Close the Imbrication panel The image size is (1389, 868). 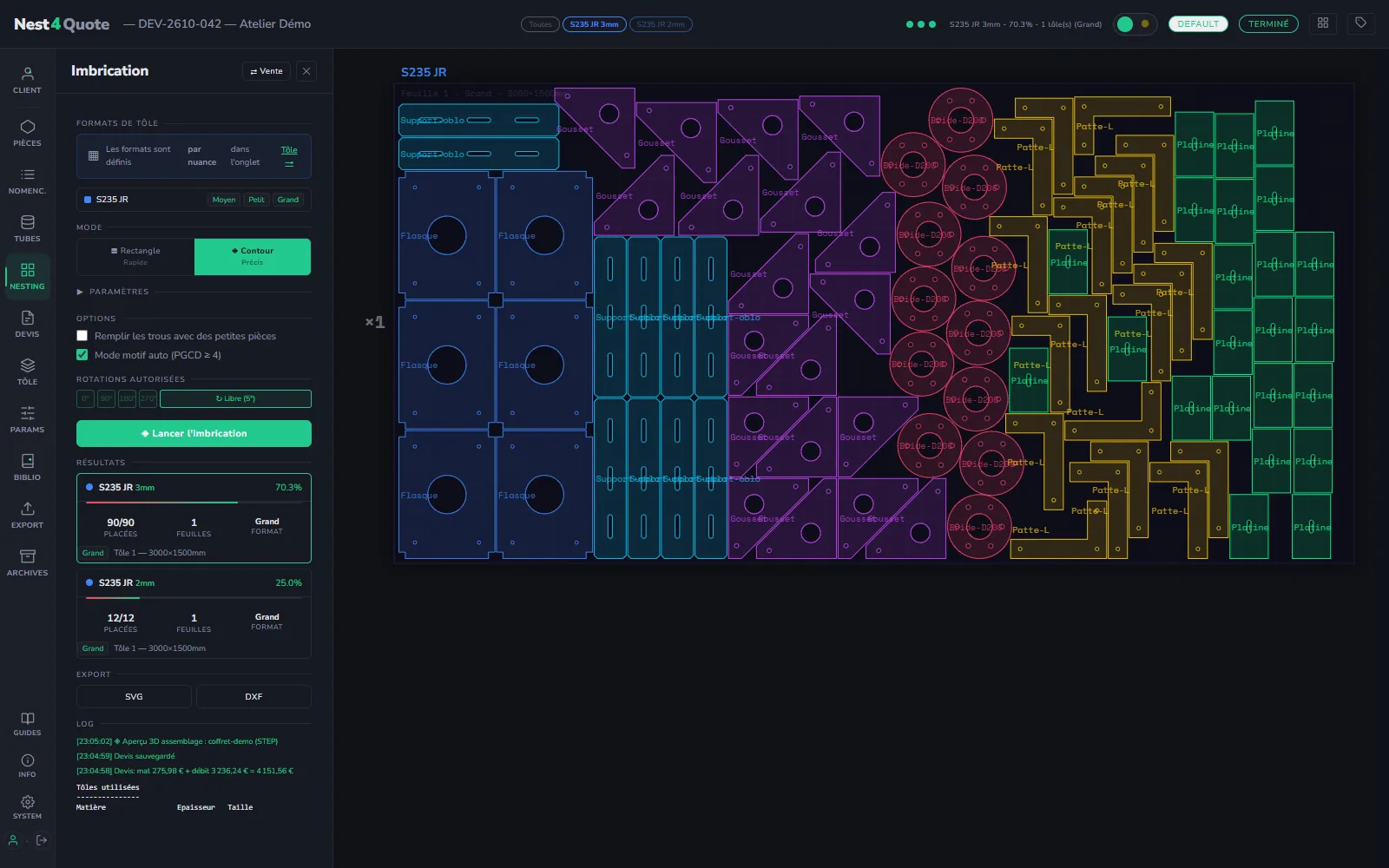click(306, 71)
